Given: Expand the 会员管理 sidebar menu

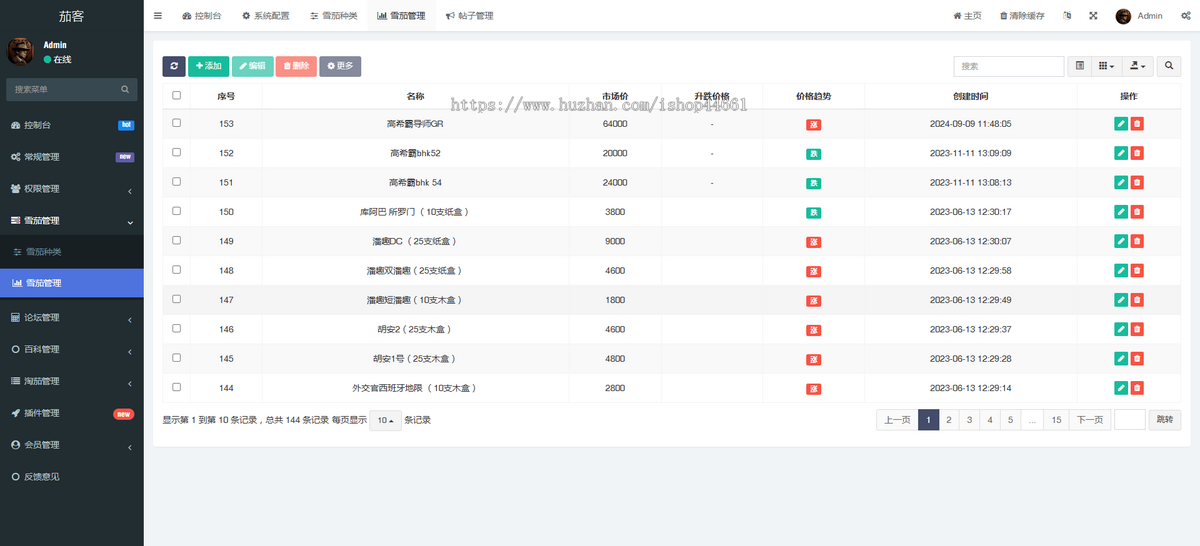Looking at the screenshot, I should click(x=71, y=445).
